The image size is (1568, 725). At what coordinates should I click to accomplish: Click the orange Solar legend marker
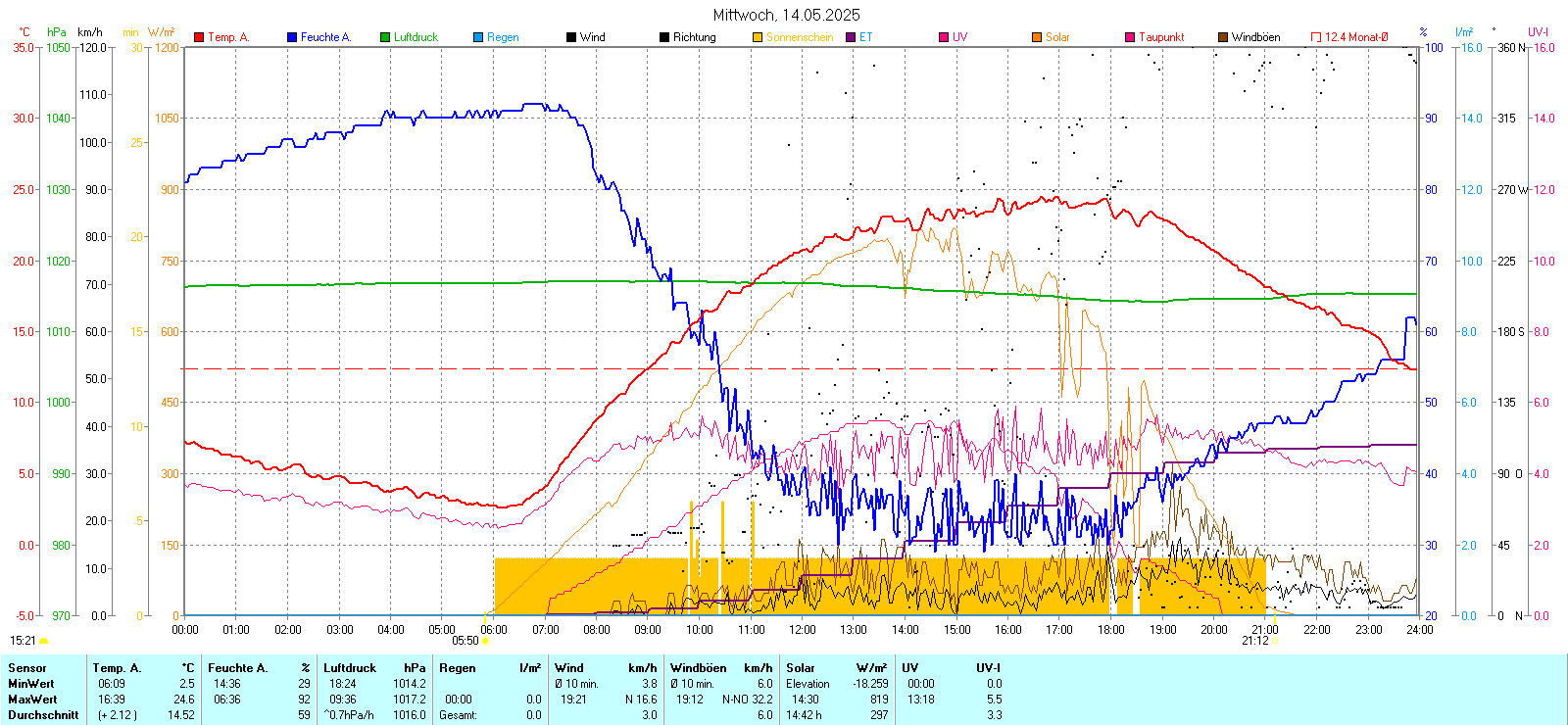tap(1037, 37)
